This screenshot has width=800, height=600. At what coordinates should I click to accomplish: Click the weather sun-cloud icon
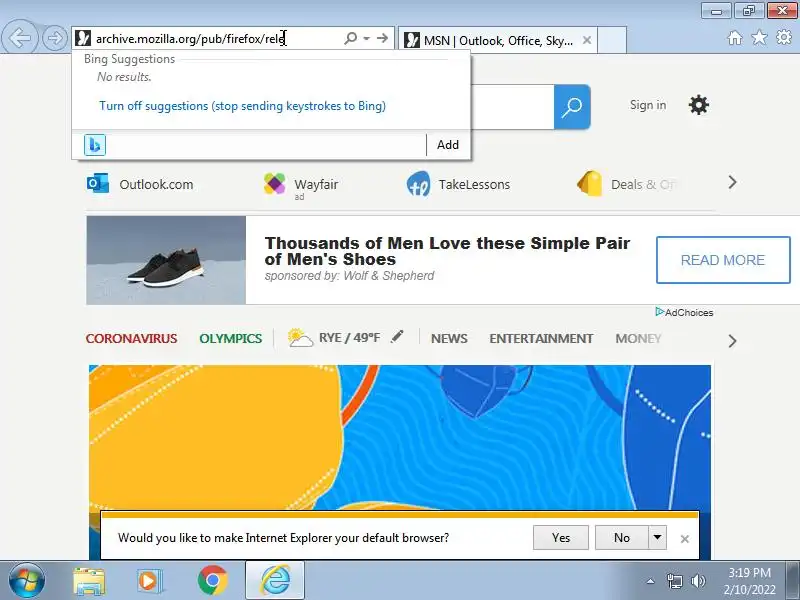click(300, 338)
